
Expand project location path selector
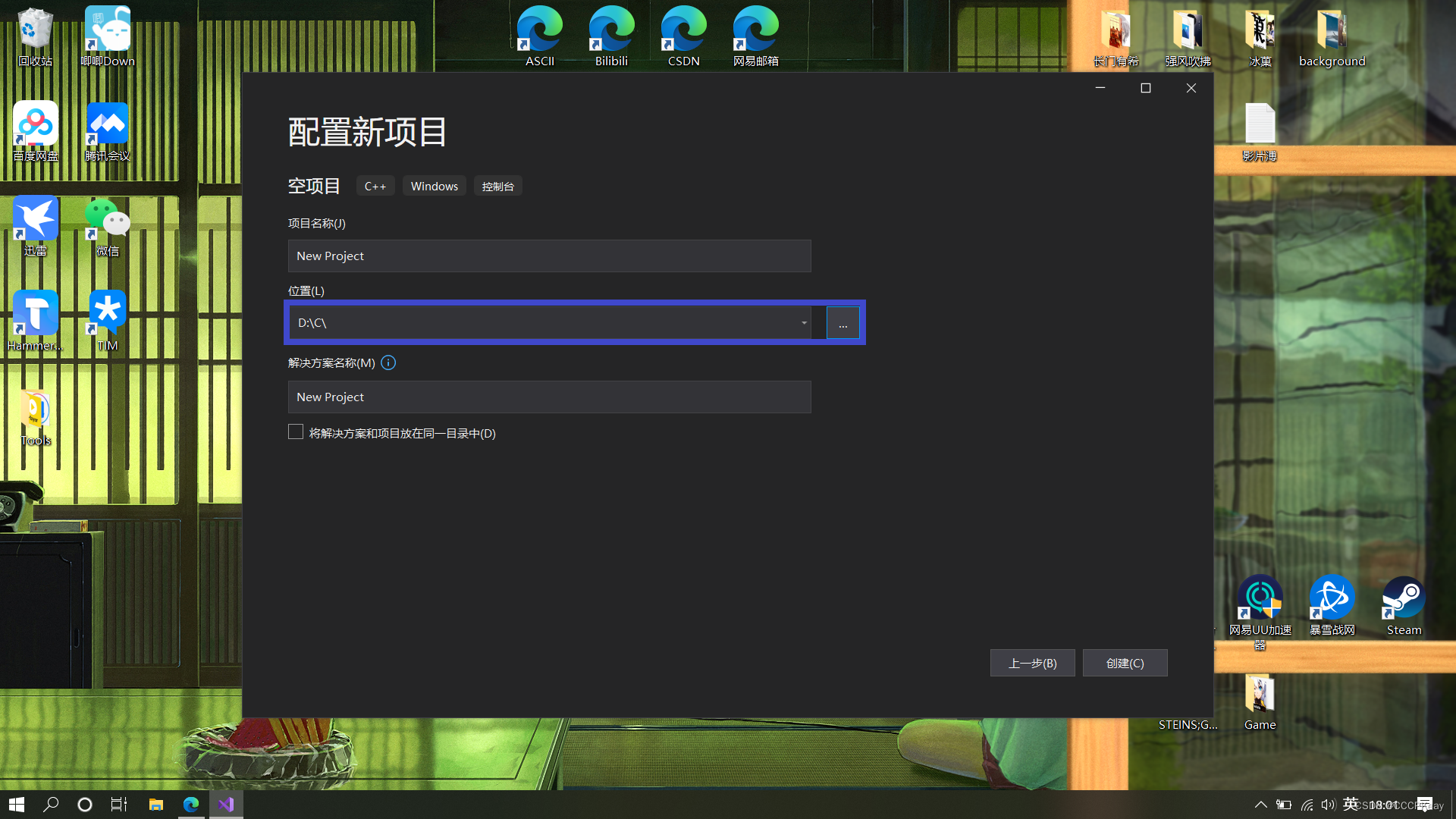point(804,322)
